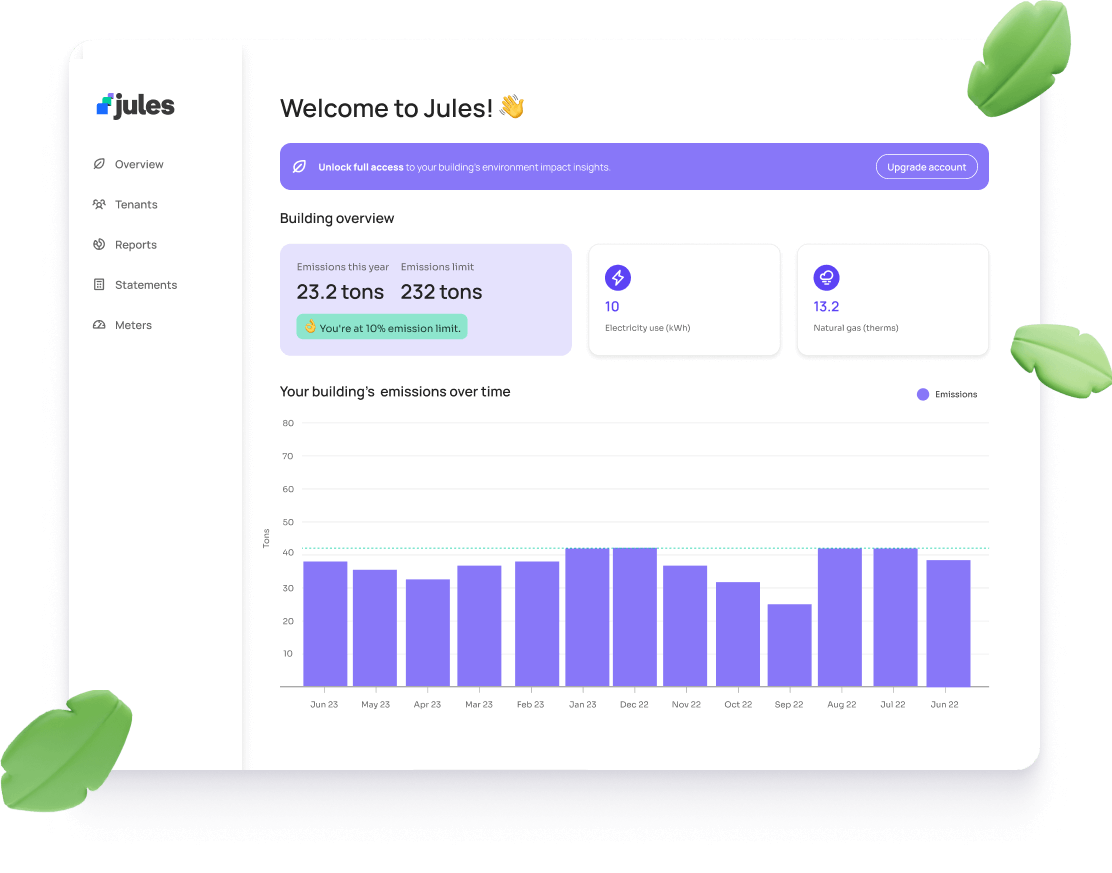This screenshot has height=873, width=1112.
Task: Select the Overview icon in the sidebar
Action: click(100, 164)
